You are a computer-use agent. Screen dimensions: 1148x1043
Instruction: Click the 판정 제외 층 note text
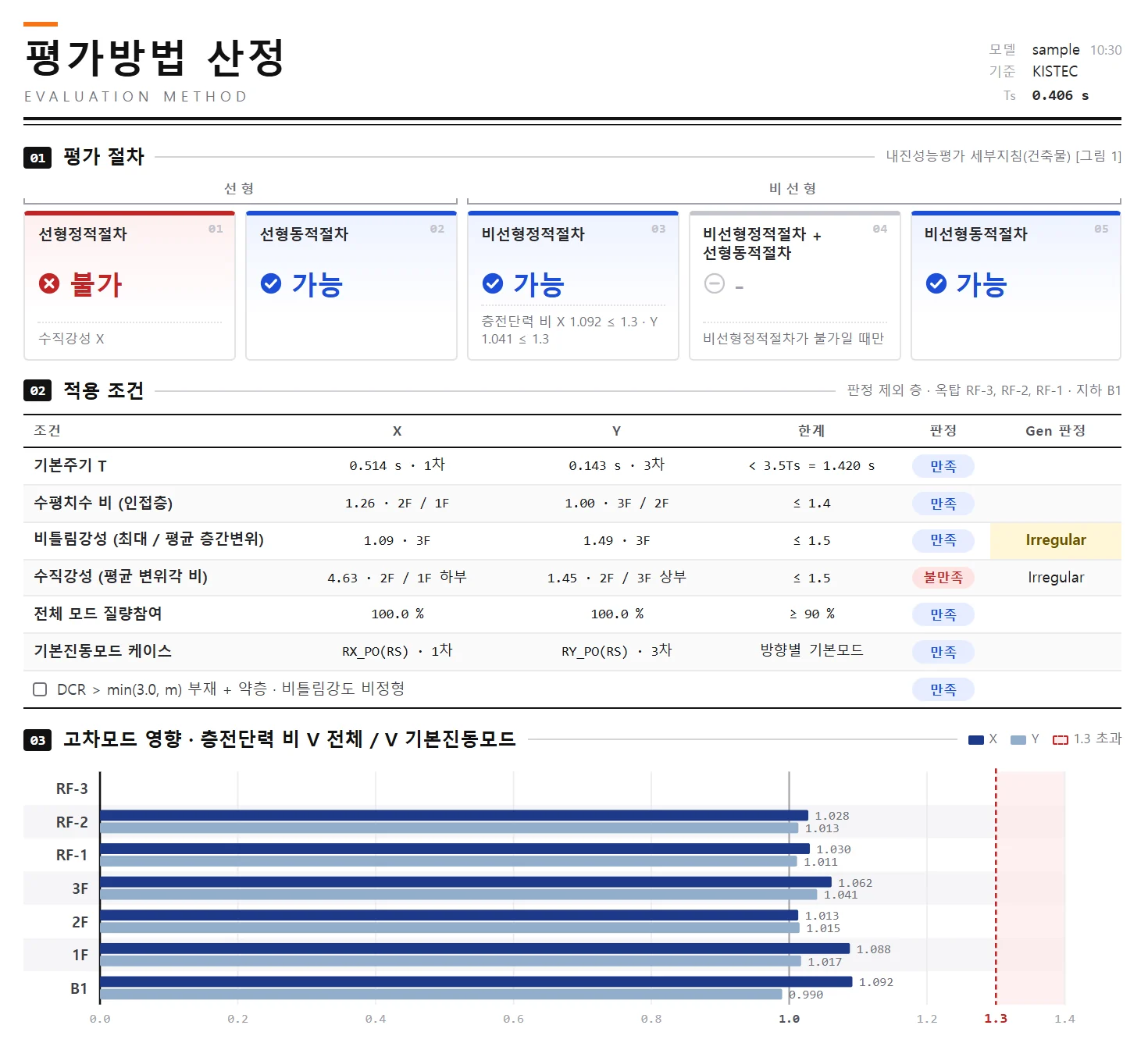click(x=984, y=390)
